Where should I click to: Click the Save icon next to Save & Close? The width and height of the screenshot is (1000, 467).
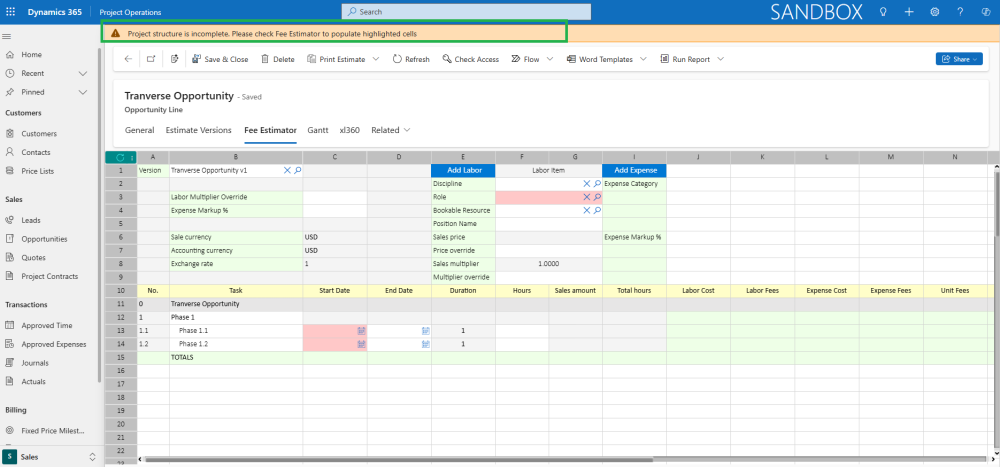click(175, 59)
